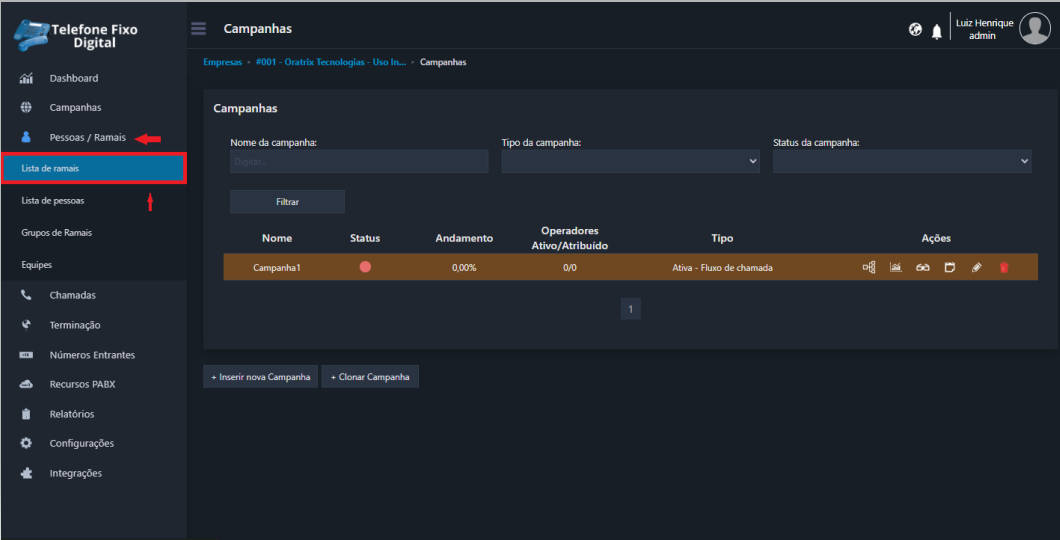Delete Campanha1 using the red trash icon
The width and height of the screenshot is (1060, 540).
[1004, 267]
